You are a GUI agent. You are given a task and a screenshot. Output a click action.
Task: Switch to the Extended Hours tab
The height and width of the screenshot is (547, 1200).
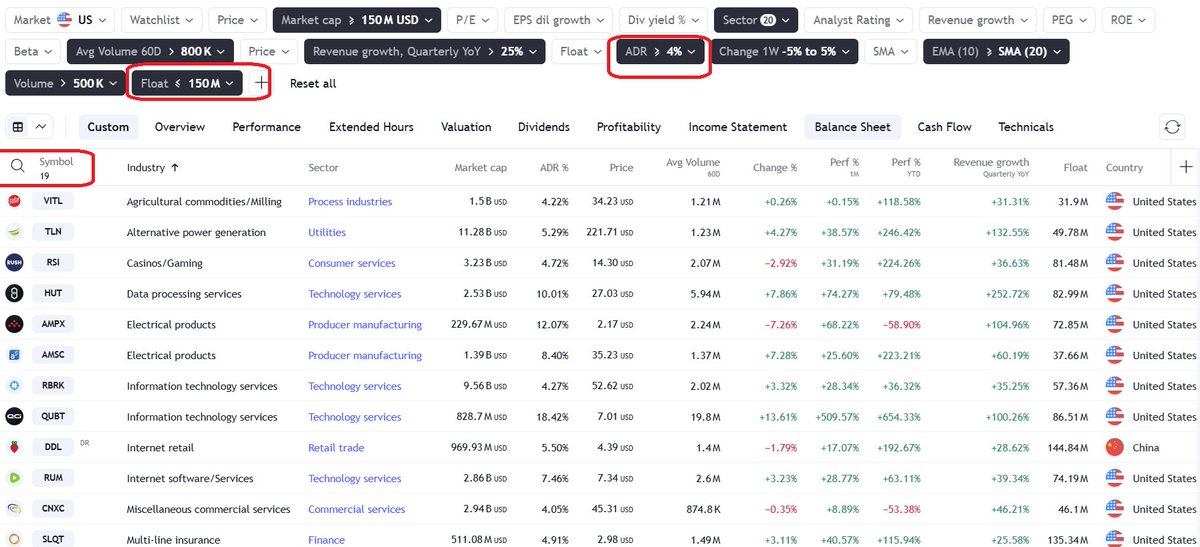371,127
